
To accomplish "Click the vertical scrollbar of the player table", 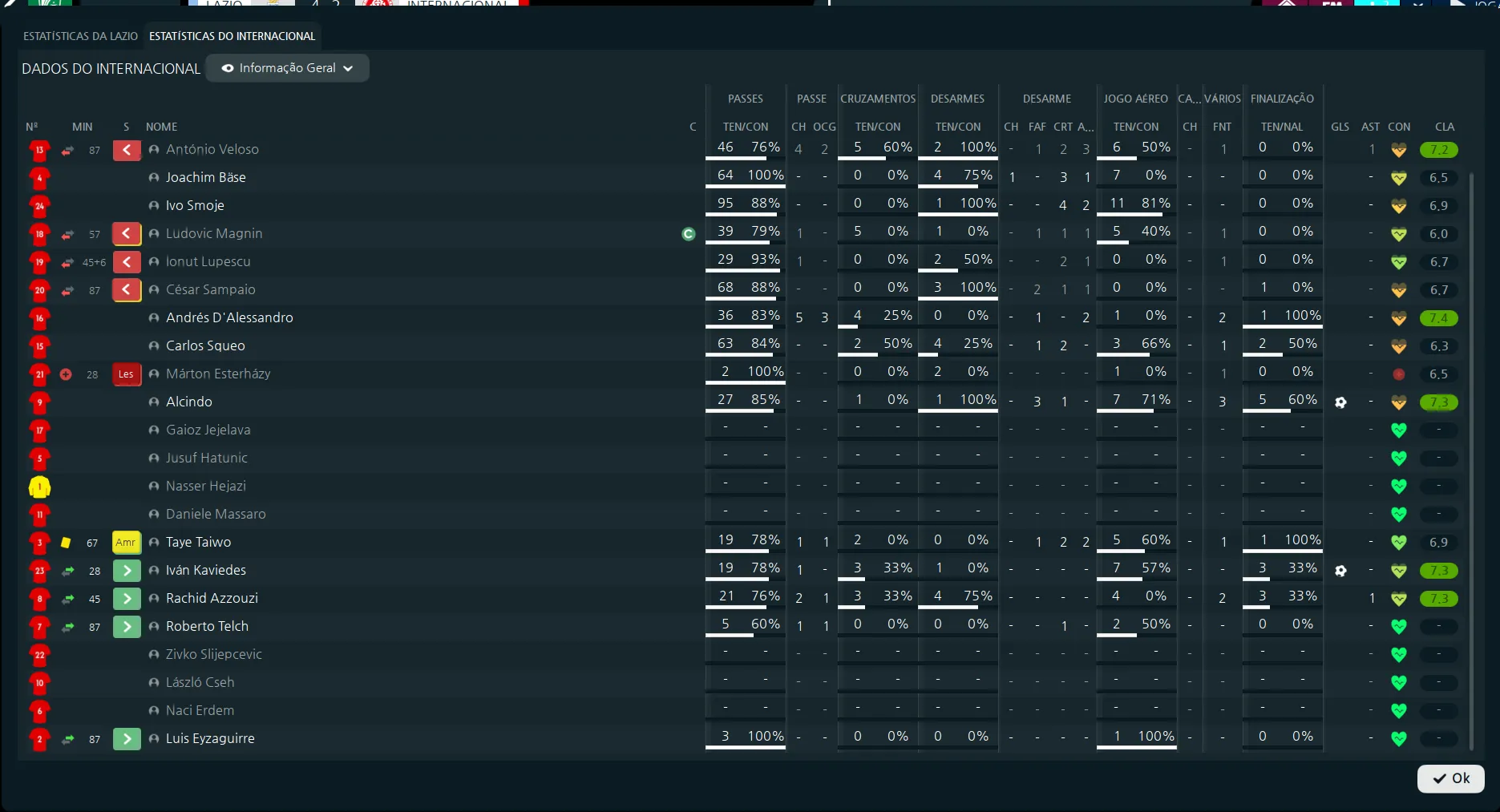I will coord(1471,461).
